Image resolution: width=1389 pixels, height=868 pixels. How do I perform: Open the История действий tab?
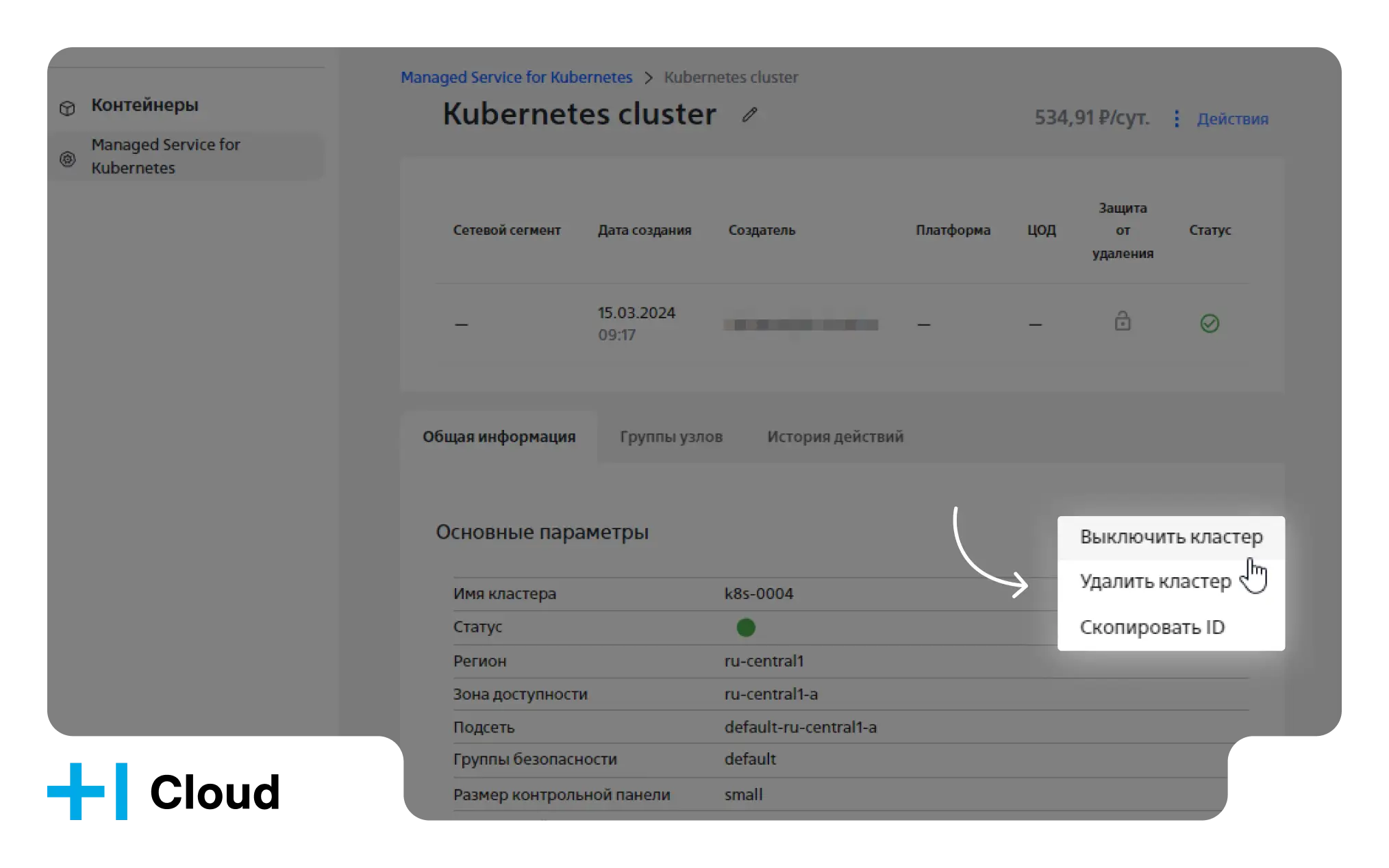pos(835,437)
